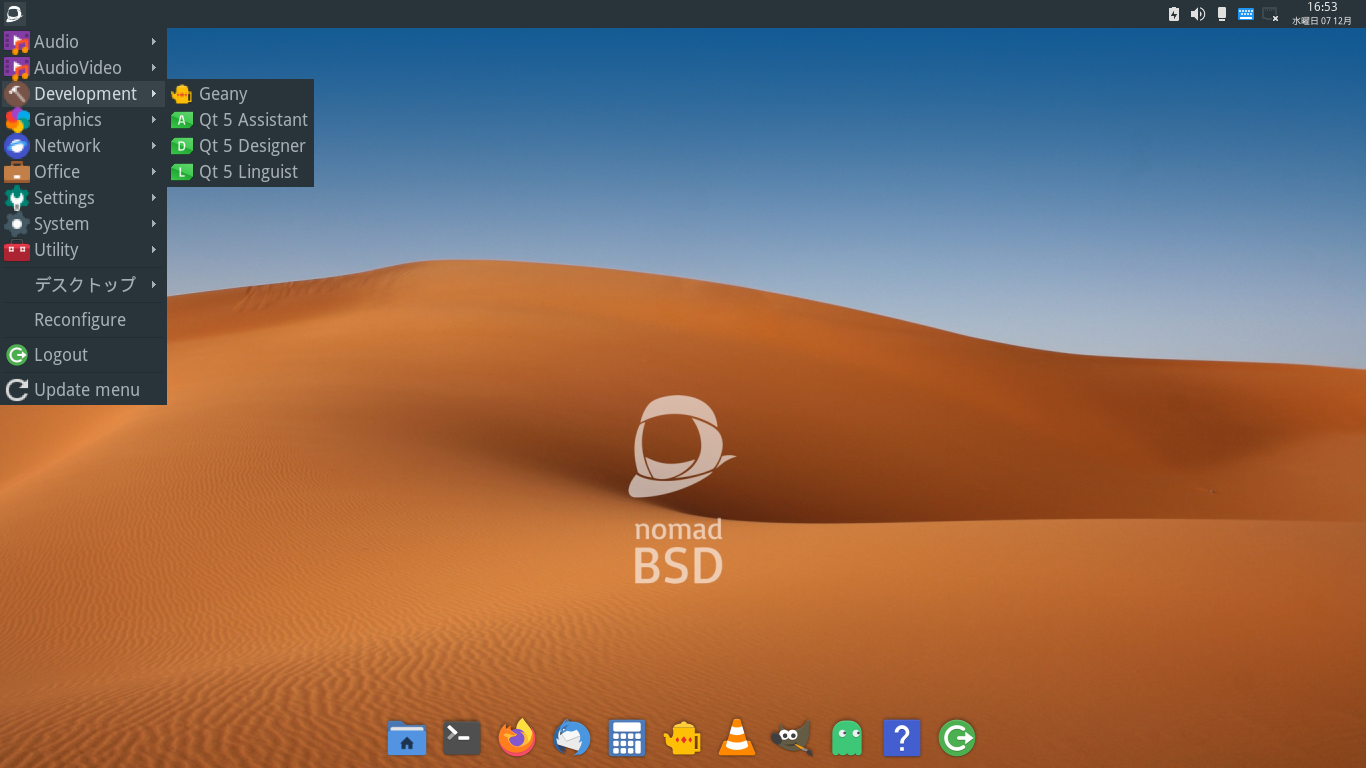Launch GIMP from the dock
Viewport: 1366px width, 768px height.
792,738
